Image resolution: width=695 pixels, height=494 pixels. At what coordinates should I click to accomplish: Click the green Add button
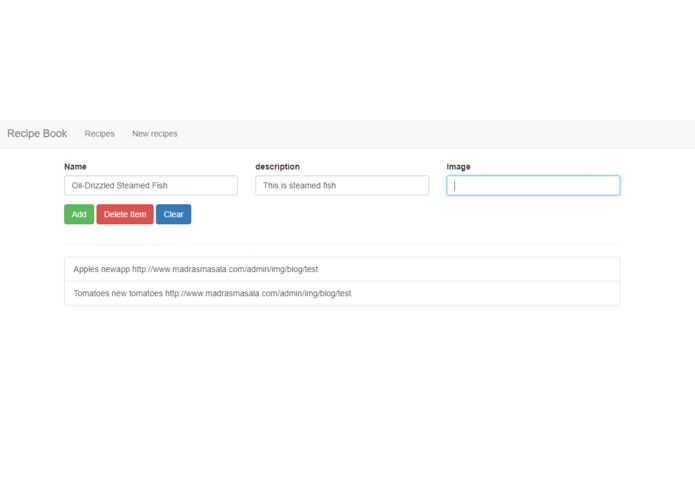point(79,214)
